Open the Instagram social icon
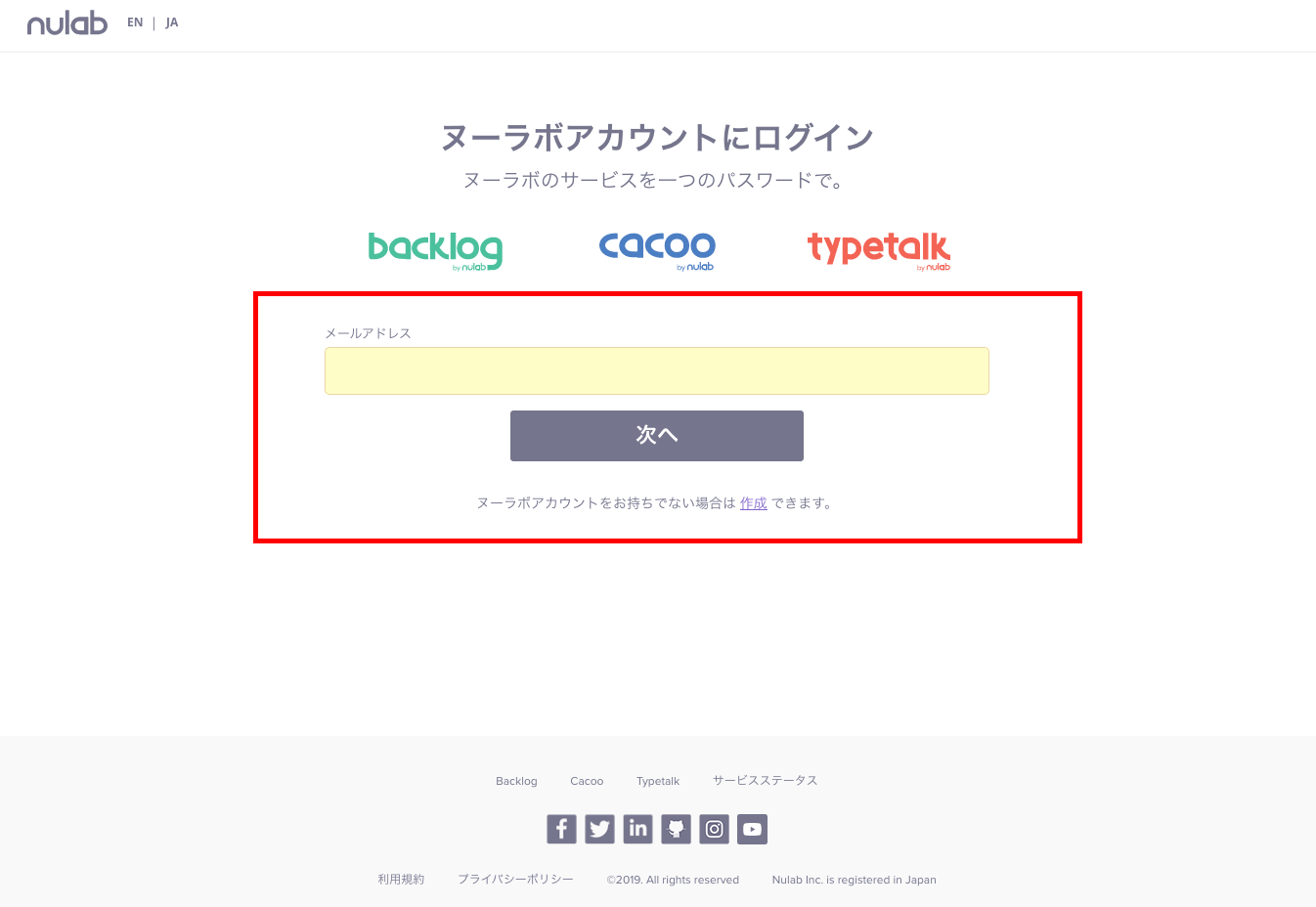The height and width of the screenshot is (907, 1316). (x=715, y=829)
